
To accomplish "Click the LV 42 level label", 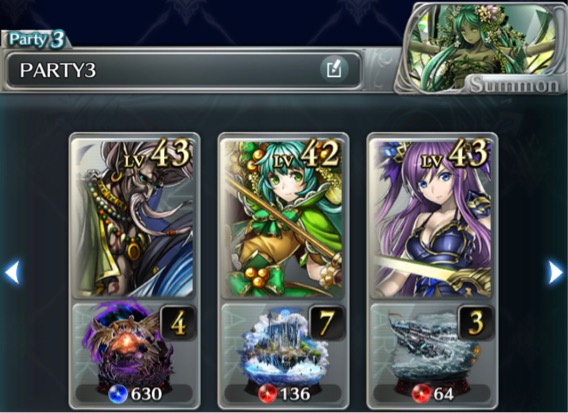I will 306,155.
